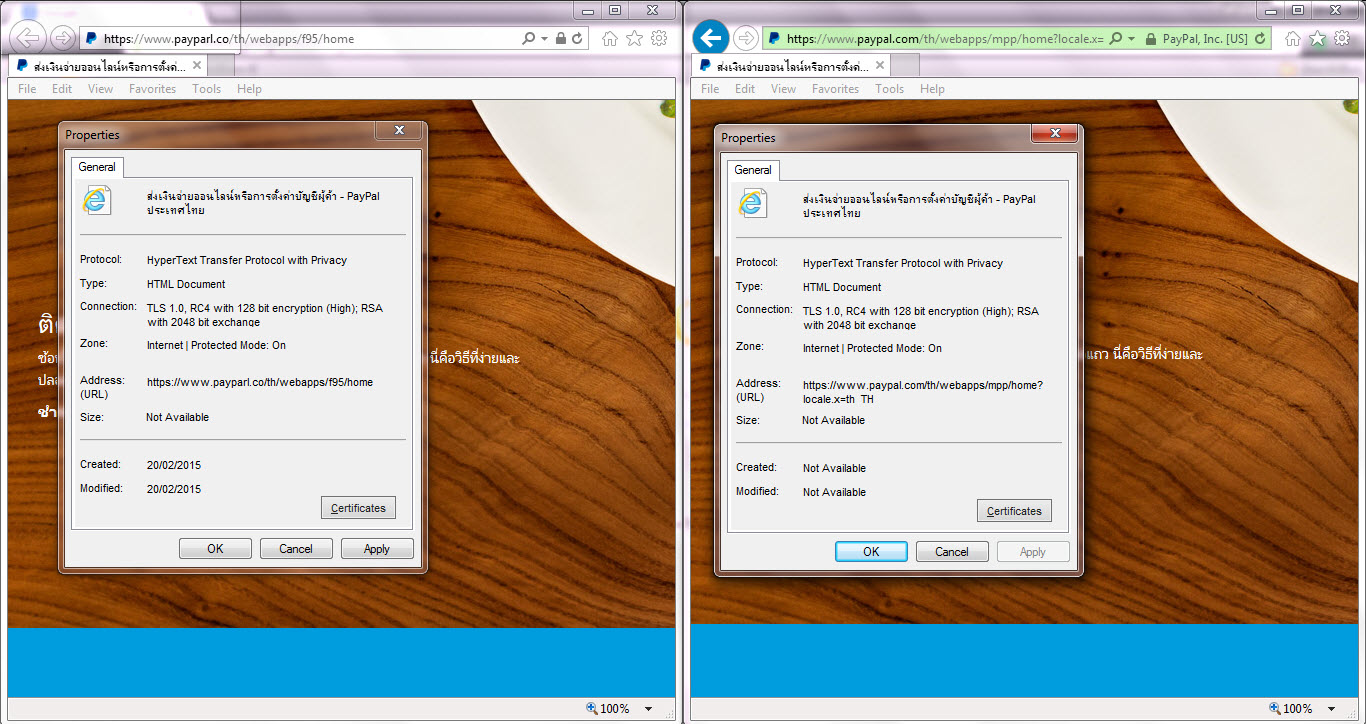Open the File menu in right window
Screen dimensions: 1366x724
tap(710, 89)
